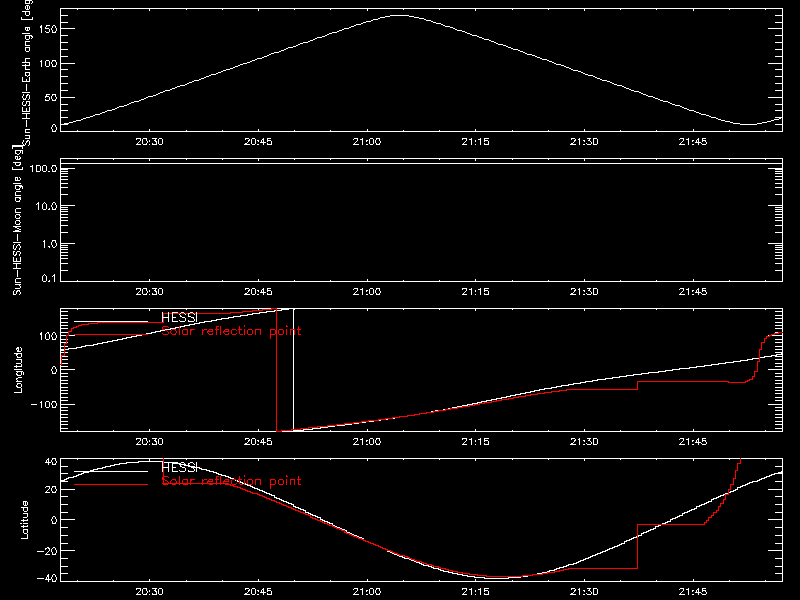Click 21:15 time label of Longitude plot

click(x=476, y=441)
